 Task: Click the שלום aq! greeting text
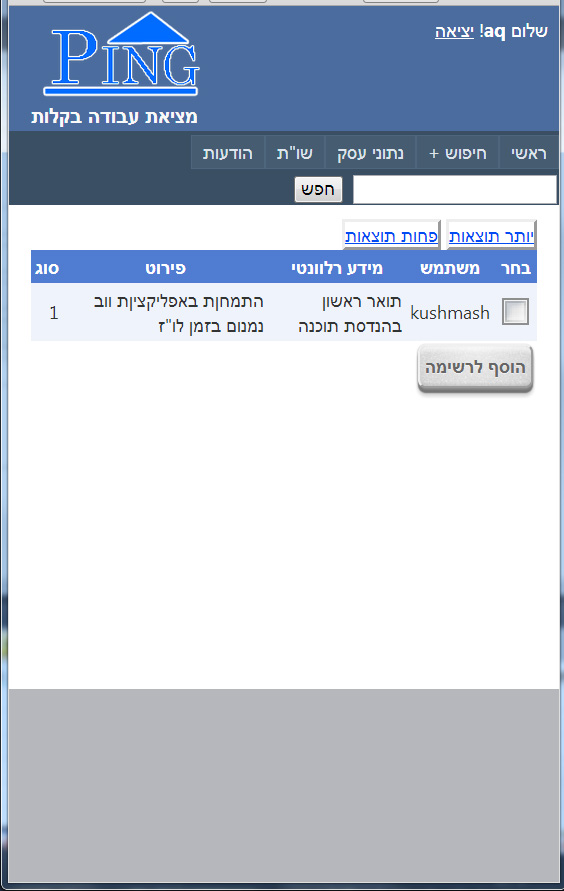point(513,32)
